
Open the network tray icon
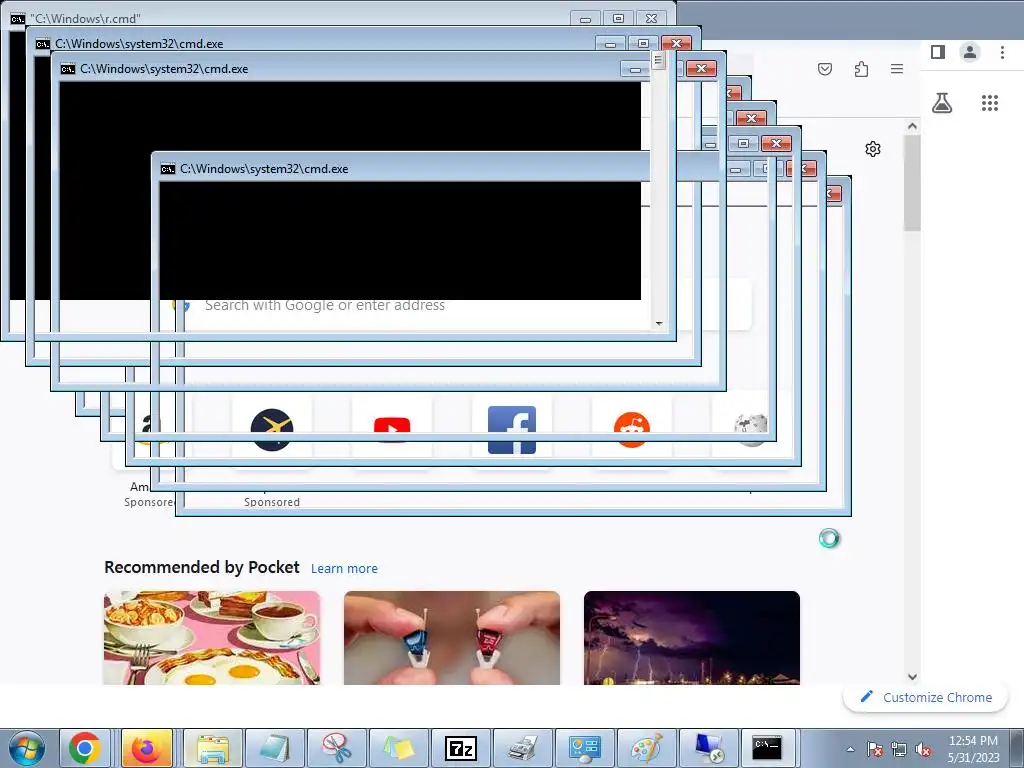click(899, 749)
